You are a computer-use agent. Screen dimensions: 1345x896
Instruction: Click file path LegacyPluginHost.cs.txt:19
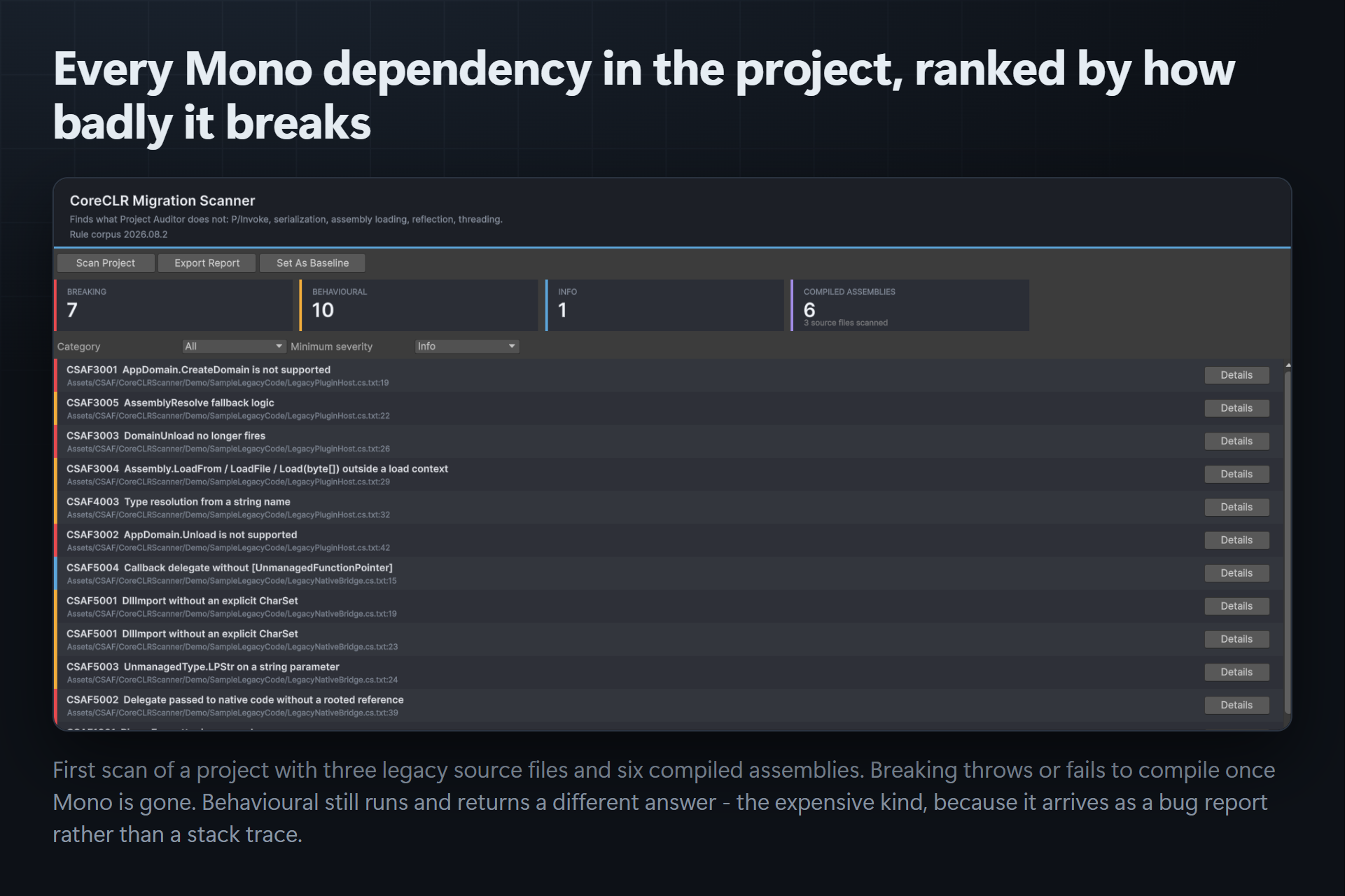228,383
